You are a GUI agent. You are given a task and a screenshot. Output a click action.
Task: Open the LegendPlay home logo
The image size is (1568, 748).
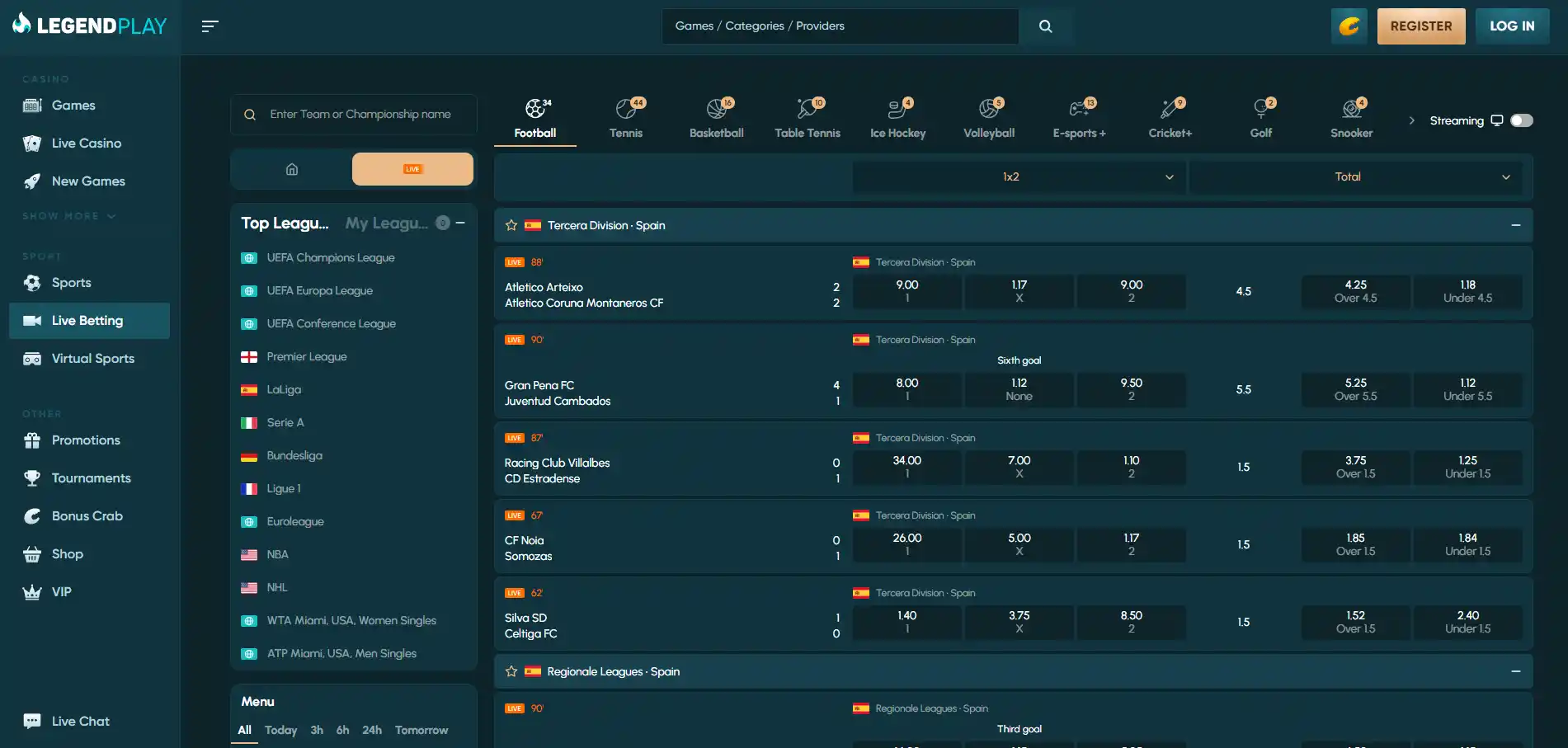pos(90,26)
